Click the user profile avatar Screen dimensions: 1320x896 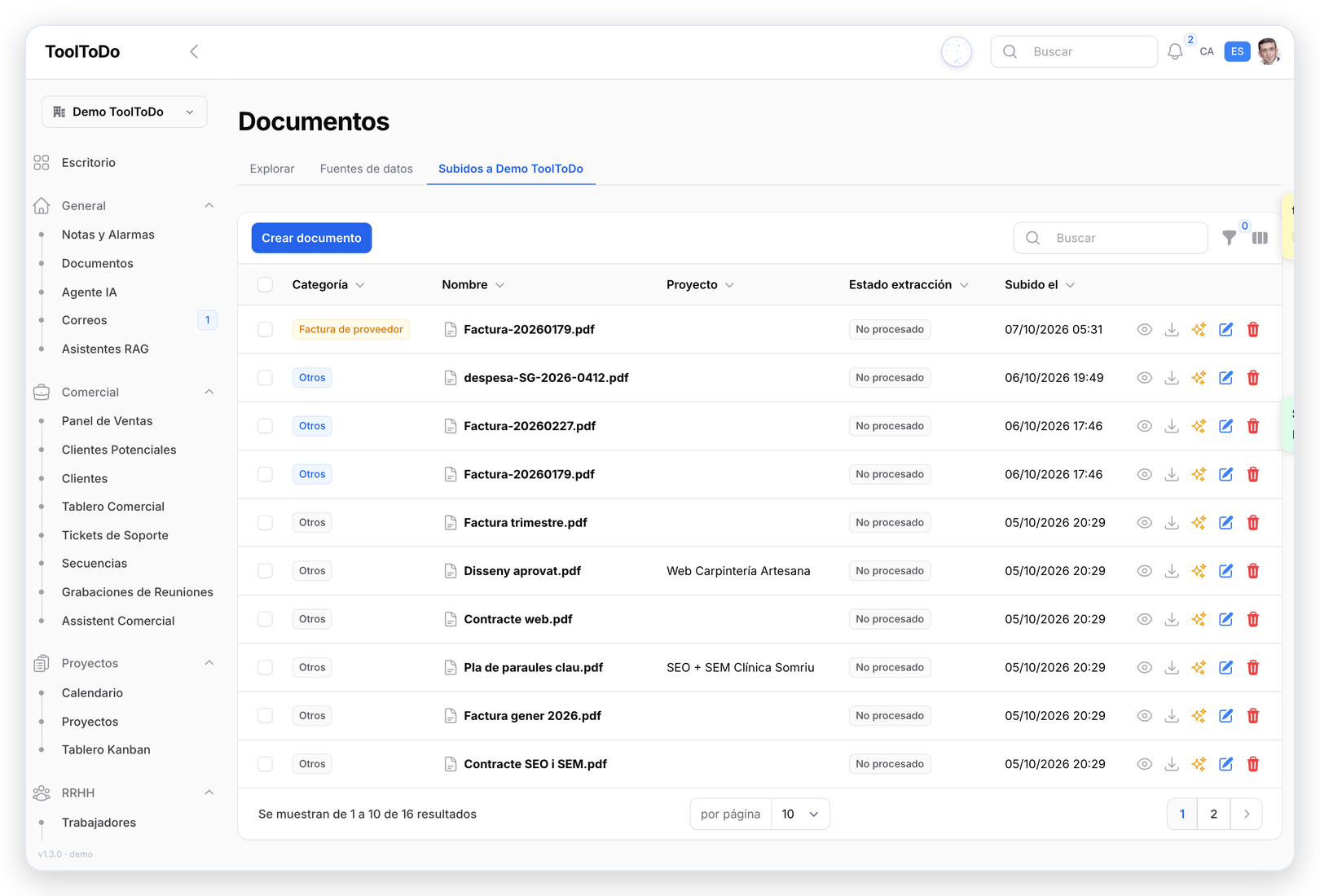[1268, 51]
